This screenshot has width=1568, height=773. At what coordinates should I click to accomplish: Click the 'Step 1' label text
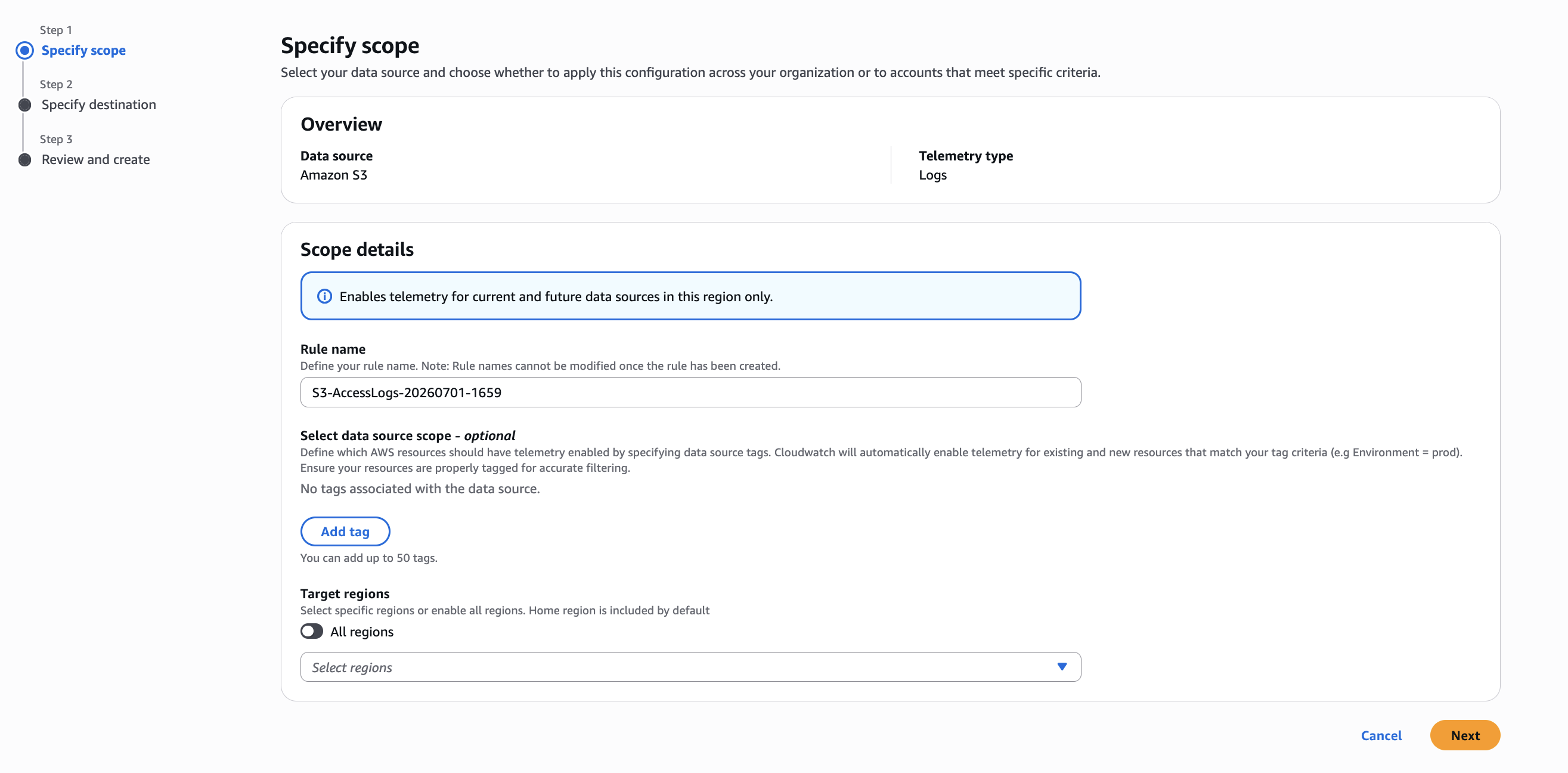pyautogui.click(x=56, y=30)
